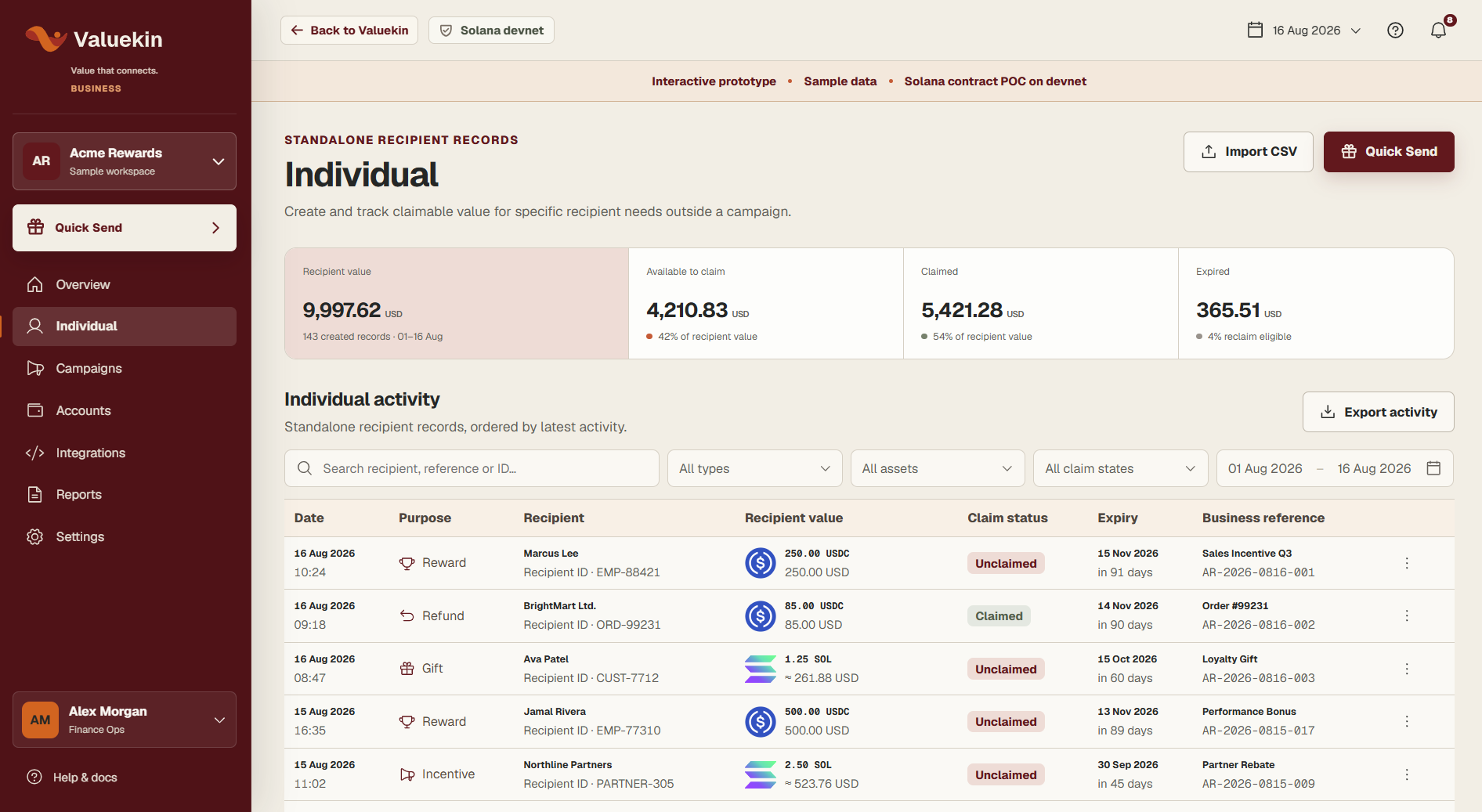Click the Business reference column header
This screenshot has height=812, width=1482.
[x=1263, y=518]
